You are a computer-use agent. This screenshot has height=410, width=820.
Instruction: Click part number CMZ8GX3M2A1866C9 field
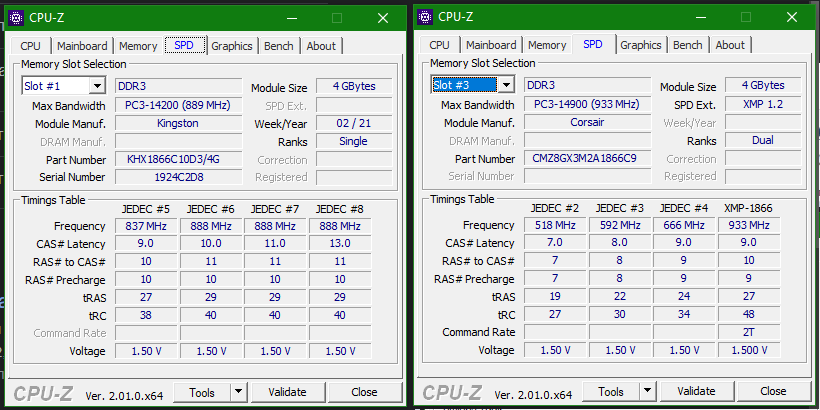click(x=587, y=158)
